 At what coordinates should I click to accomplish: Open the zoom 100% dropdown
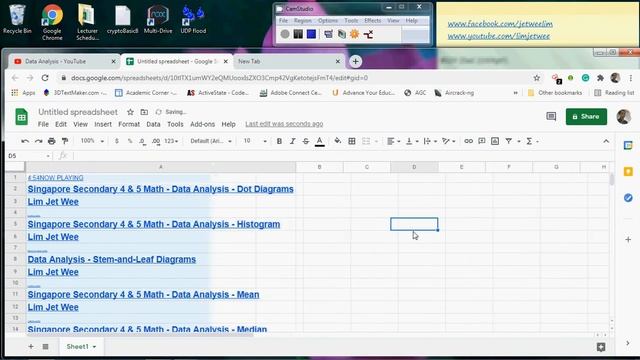tap(92, 141)
